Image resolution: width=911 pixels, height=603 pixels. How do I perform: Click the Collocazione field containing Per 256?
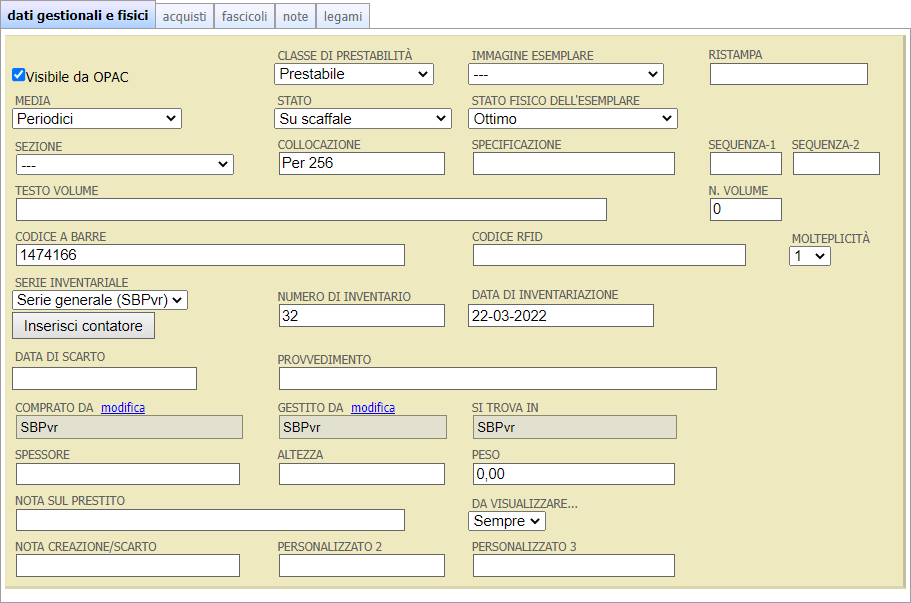(x=361, y=163)
